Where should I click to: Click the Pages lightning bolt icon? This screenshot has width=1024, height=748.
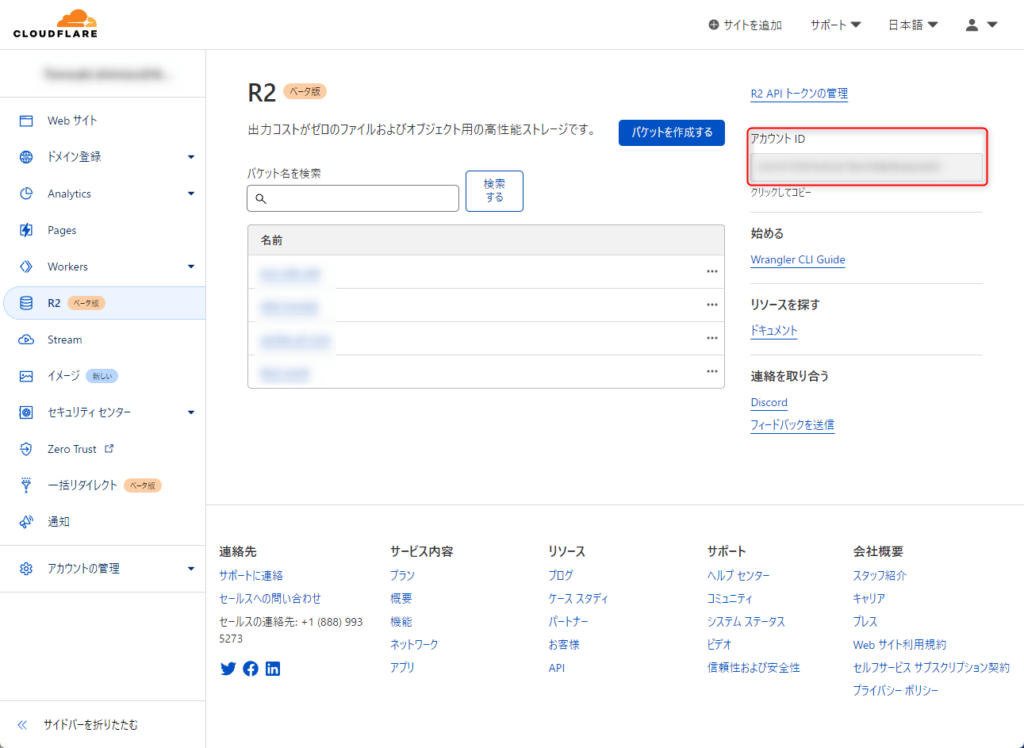(x=26, y=230)
